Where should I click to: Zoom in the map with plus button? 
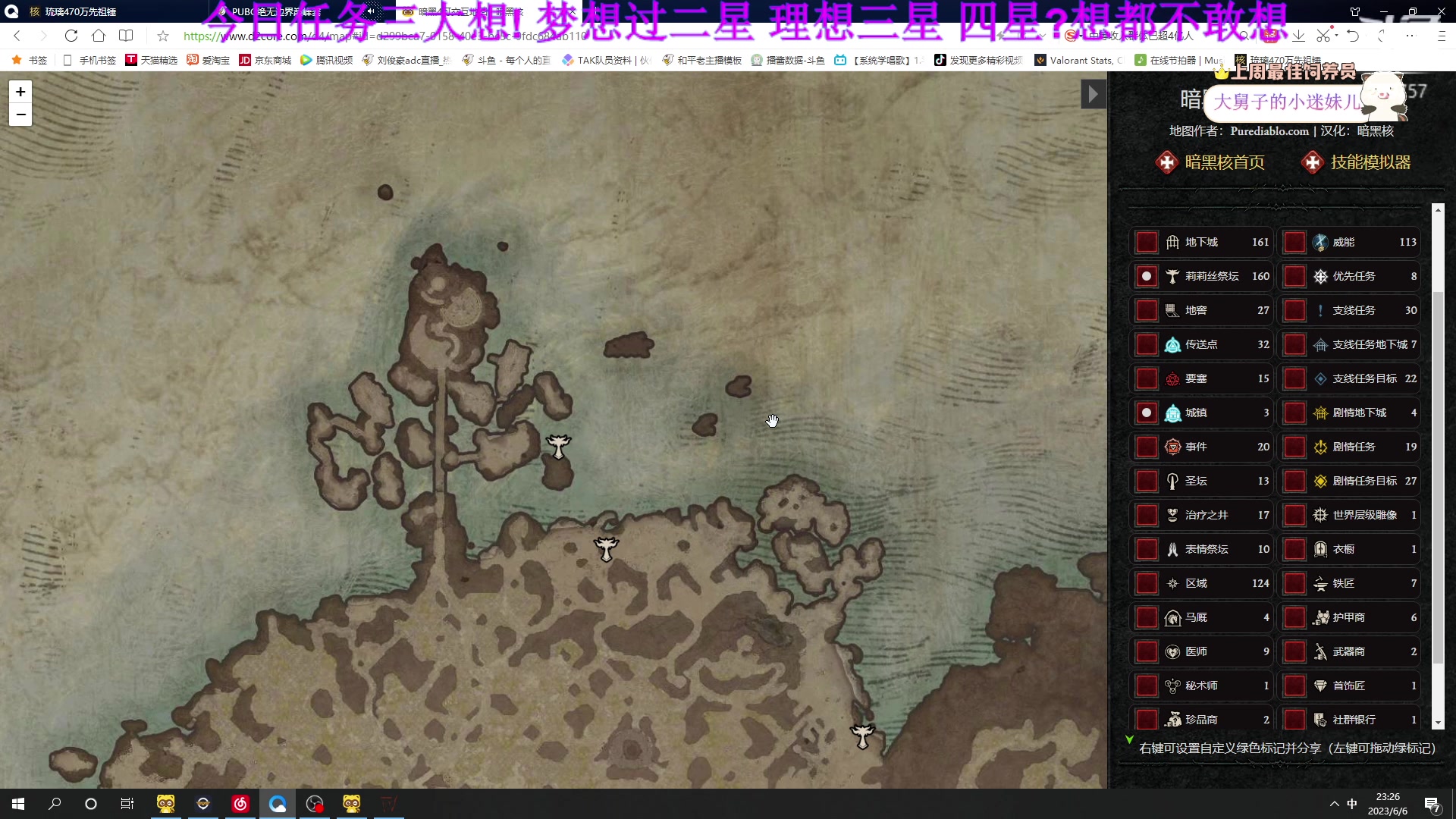tap(20, 92)
